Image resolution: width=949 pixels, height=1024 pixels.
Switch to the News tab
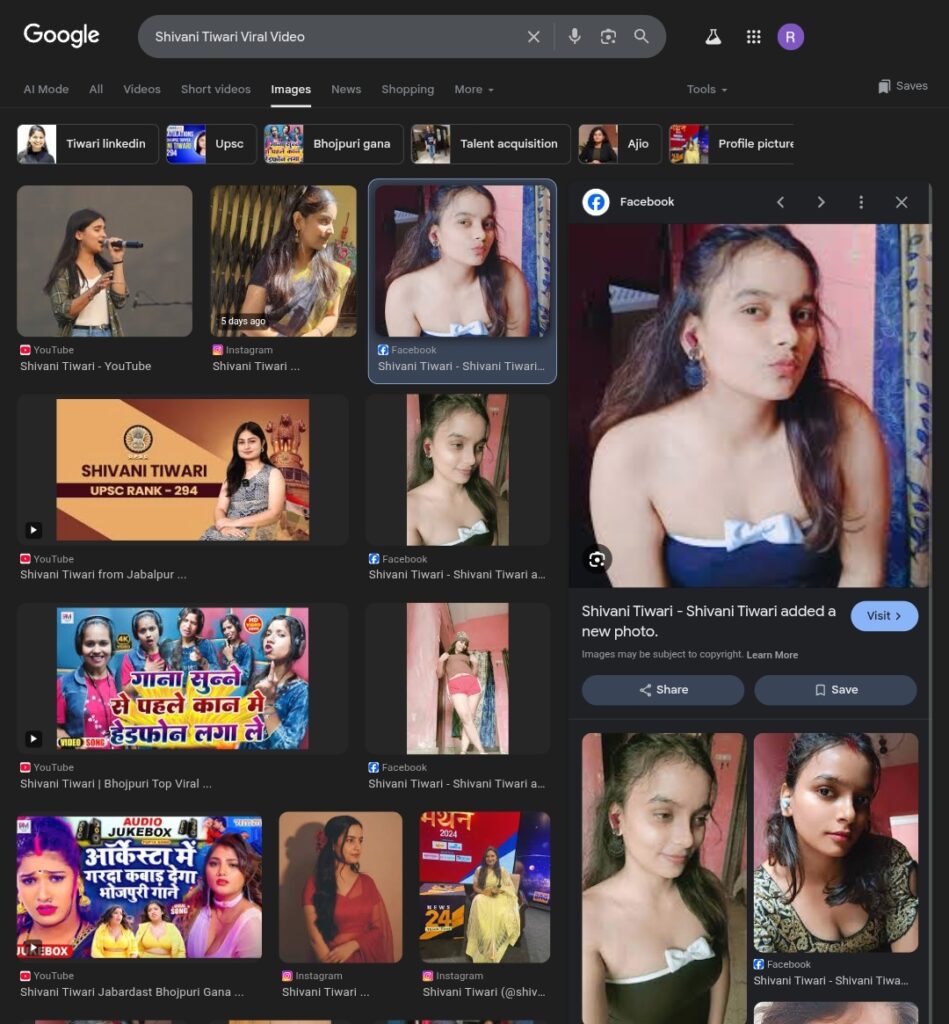point(346,89)
